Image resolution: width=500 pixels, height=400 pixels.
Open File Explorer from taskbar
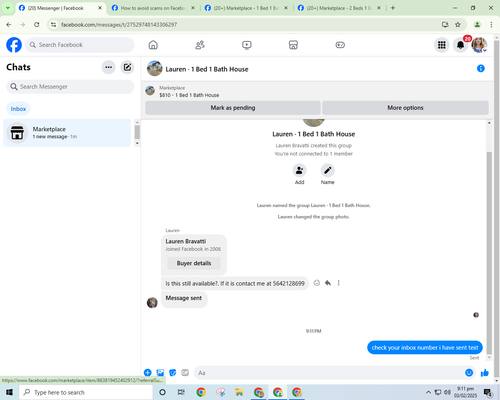tap(239, 392)
